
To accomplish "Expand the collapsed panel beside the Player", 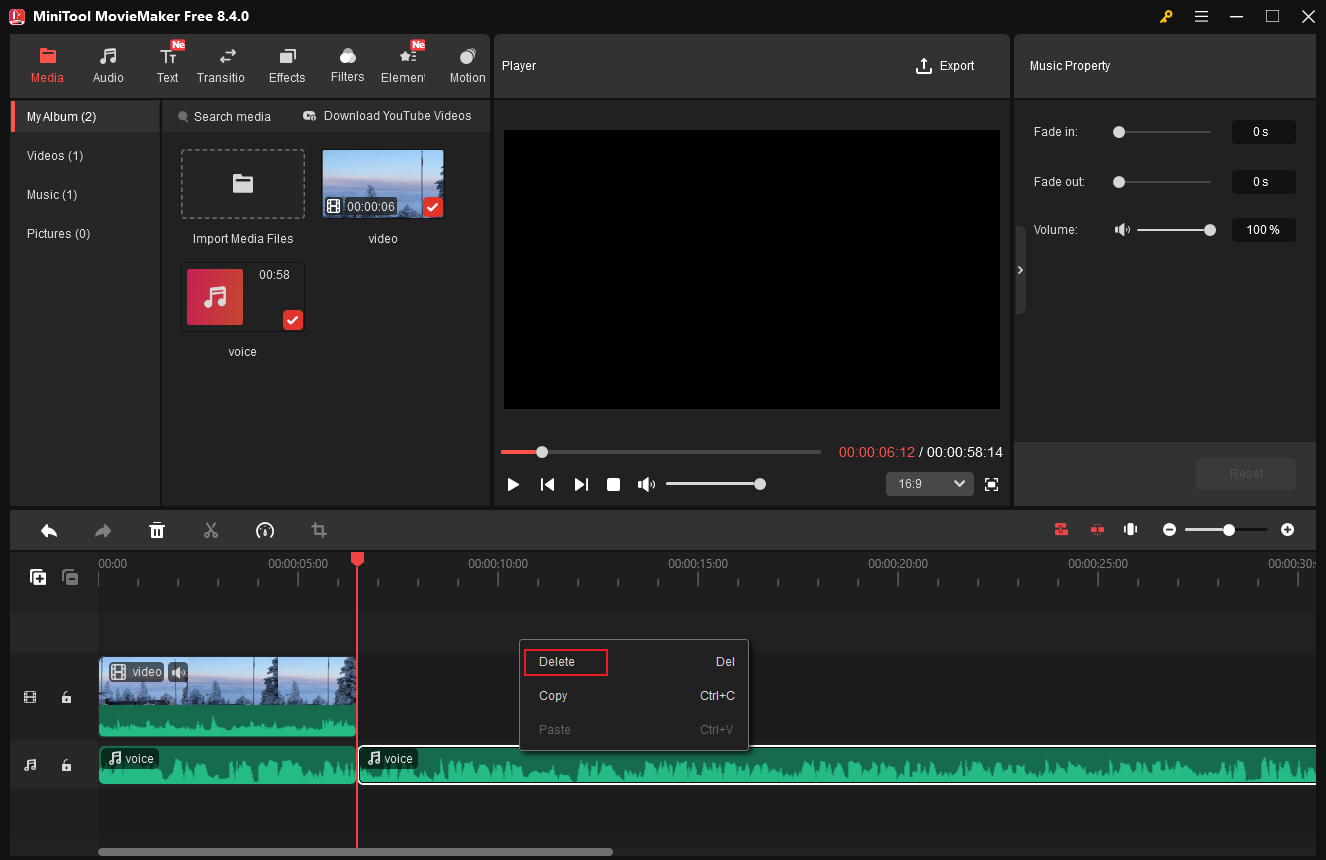I will tap(1020, 270).
